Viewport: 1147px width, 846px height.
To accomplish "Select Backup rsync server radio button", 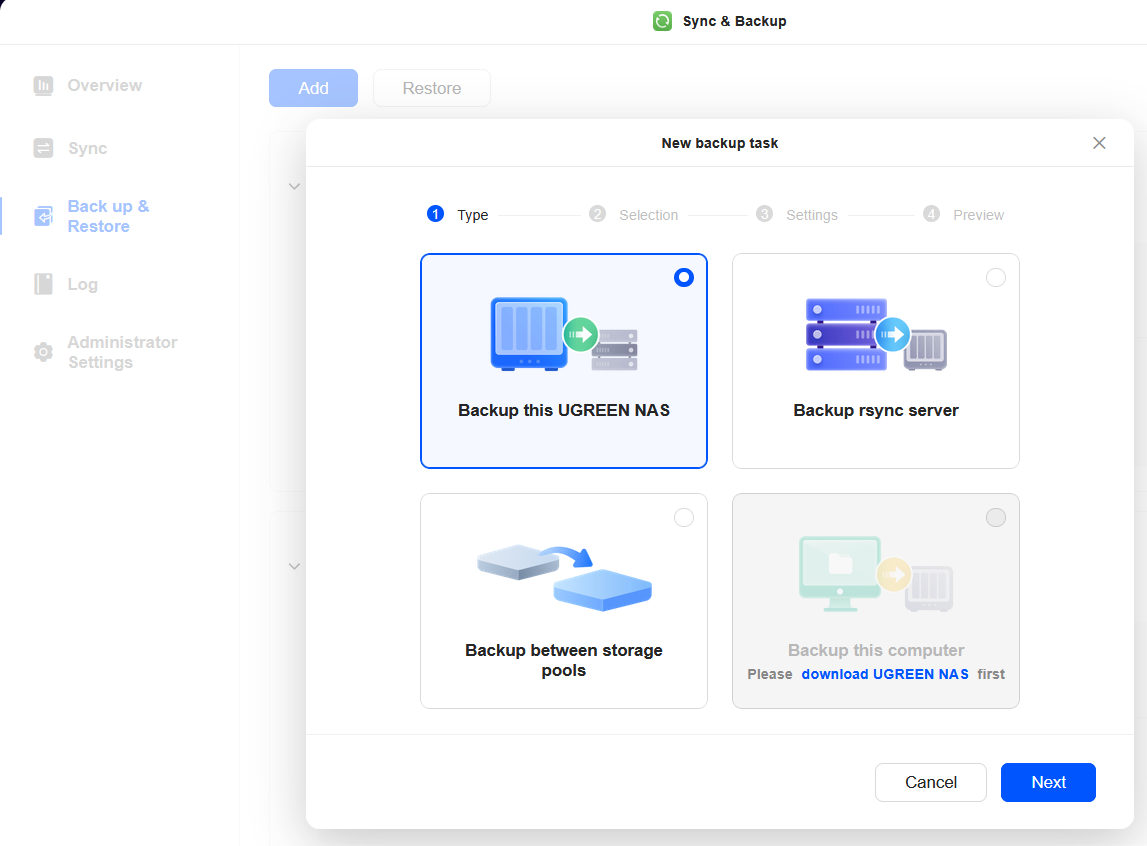I will click(x=996, y=277).
